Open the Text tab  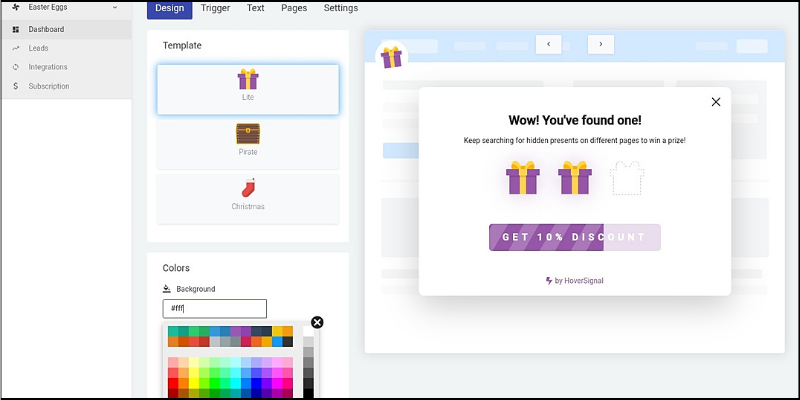(x=256, y=8)
